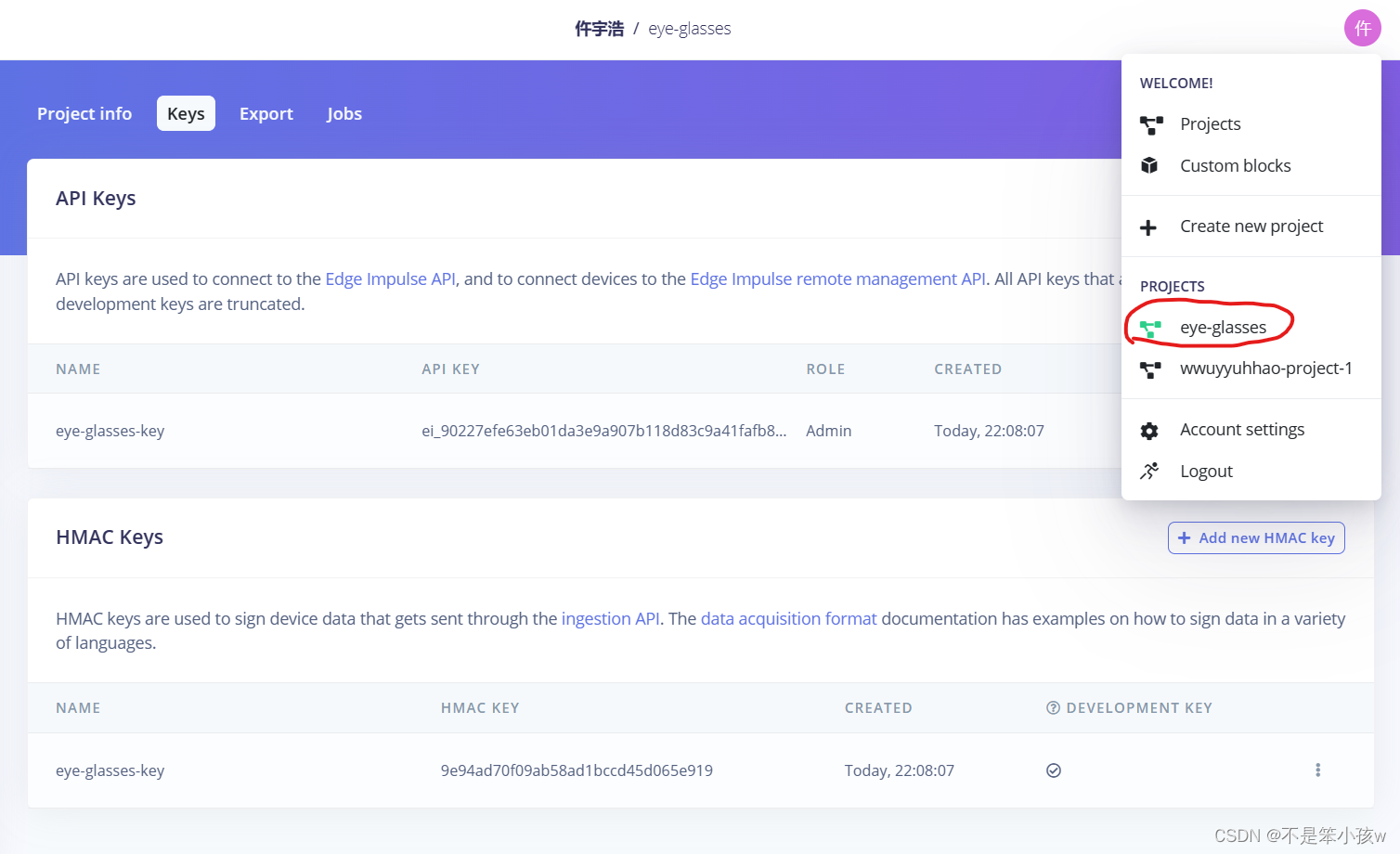Toggle the development key checkmark for eye-glasses-key
This screenshot has width=1400, height=854.
tap(1054, 770)
